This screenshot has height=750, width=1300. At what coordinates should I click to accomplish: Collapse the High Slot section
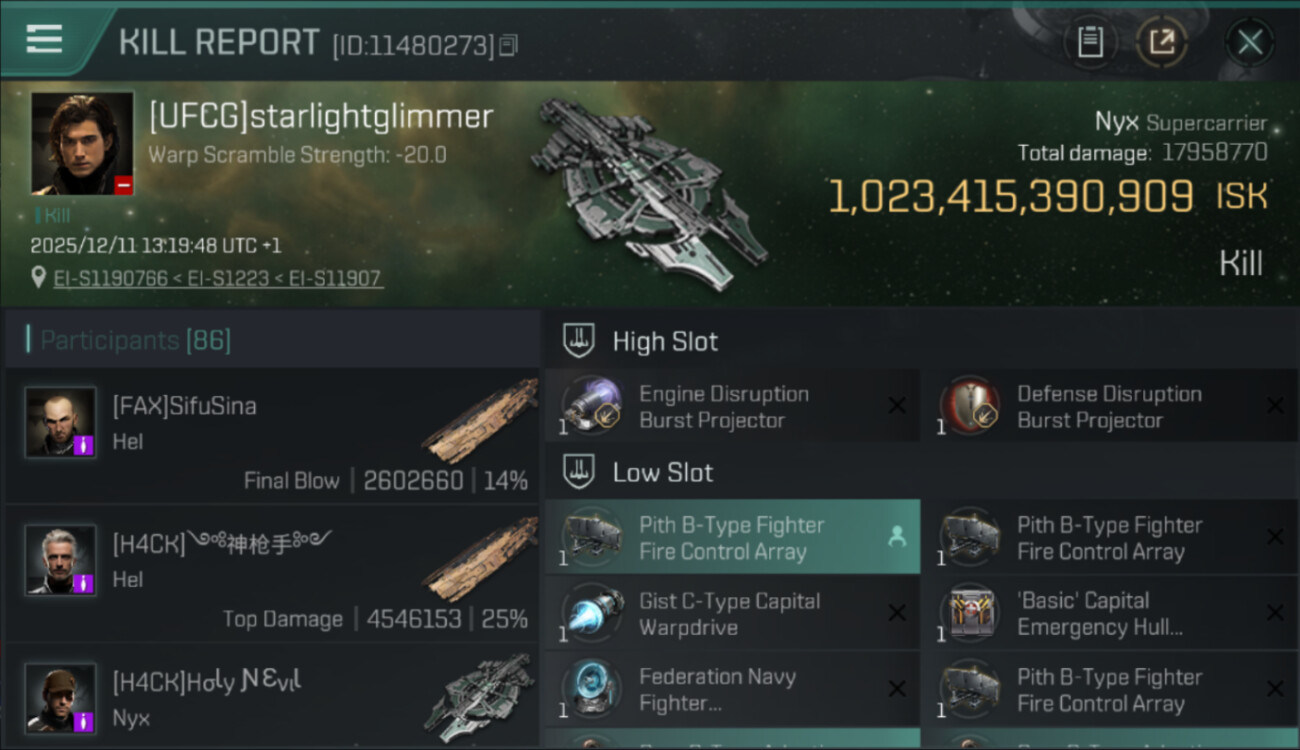tap(578, 341)
